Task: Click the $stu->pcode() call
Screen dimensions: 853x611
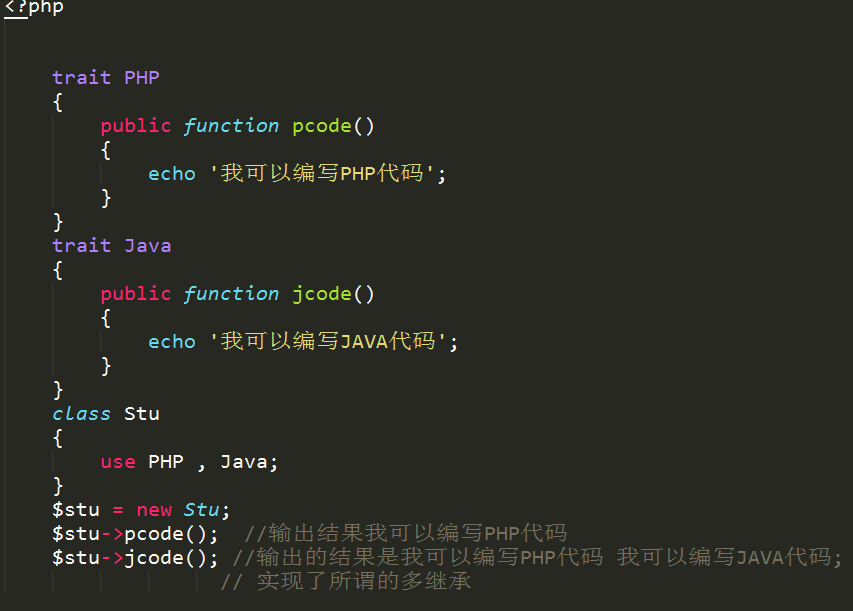Action: (135, 534)
